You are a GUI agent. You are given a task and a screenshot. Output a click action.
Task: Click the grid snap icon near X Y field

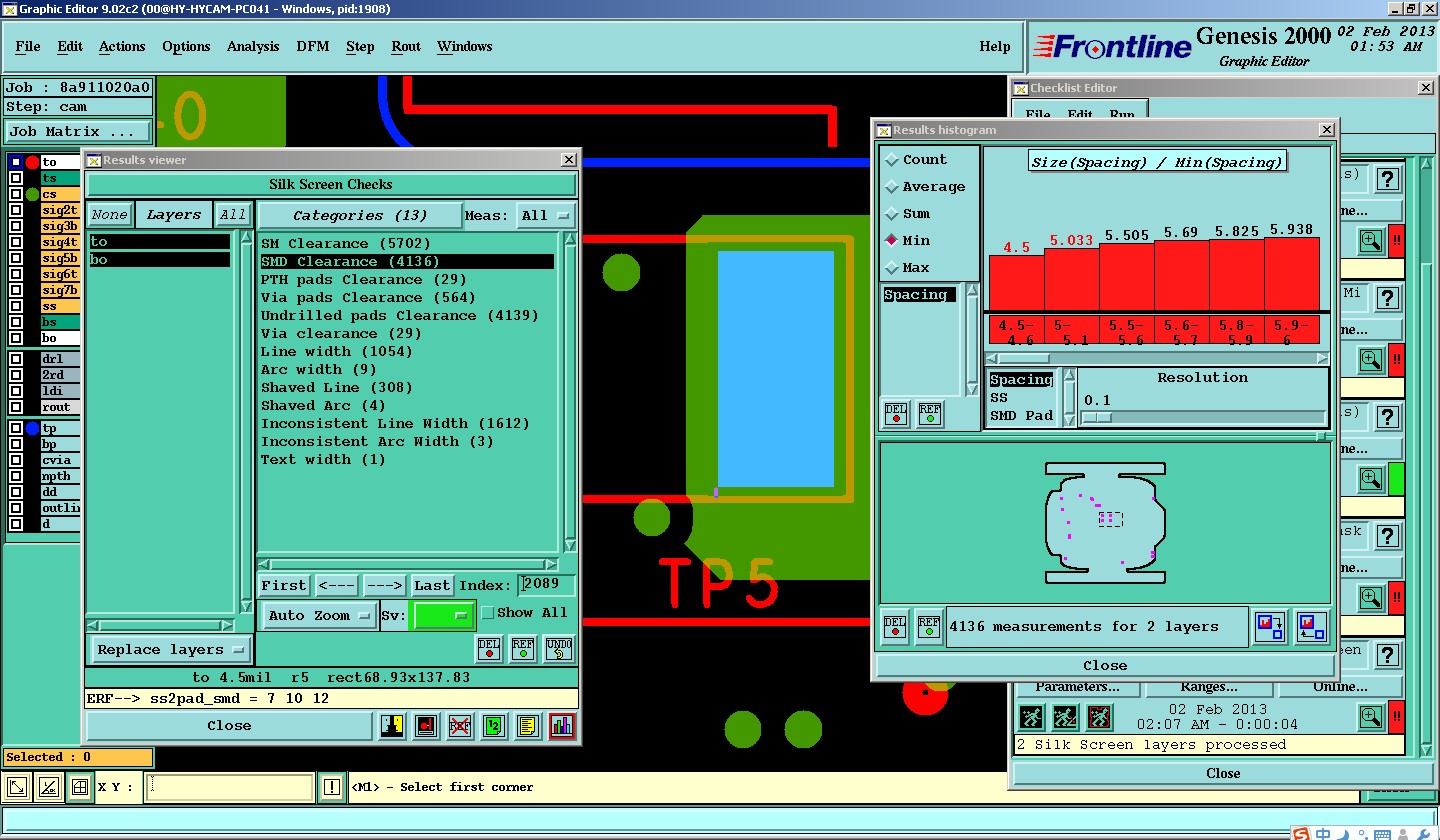coord(80,788)
